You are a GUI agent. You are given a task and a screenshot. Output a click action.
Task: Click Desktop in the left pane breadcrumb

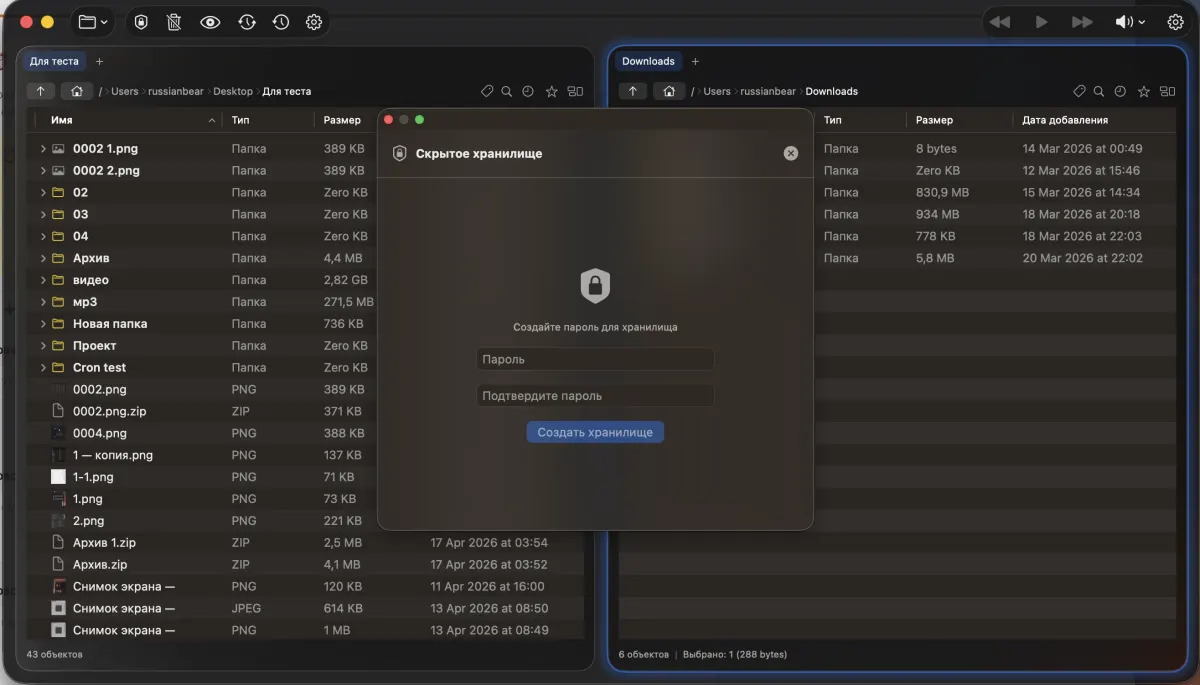point(233,91)
